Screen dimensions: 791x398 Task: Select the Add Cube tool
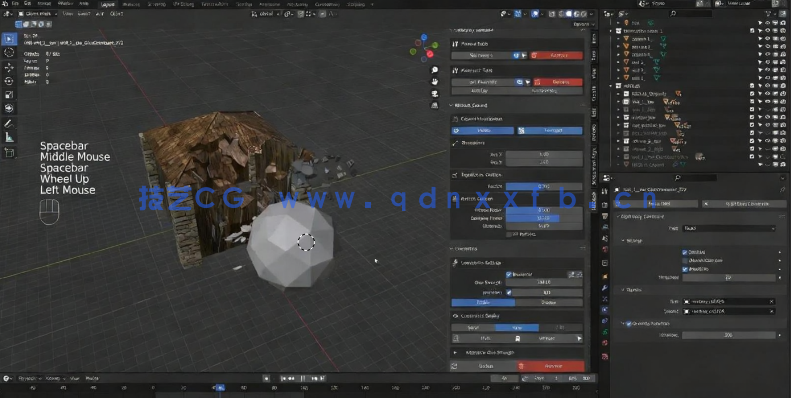click(9, 152)
